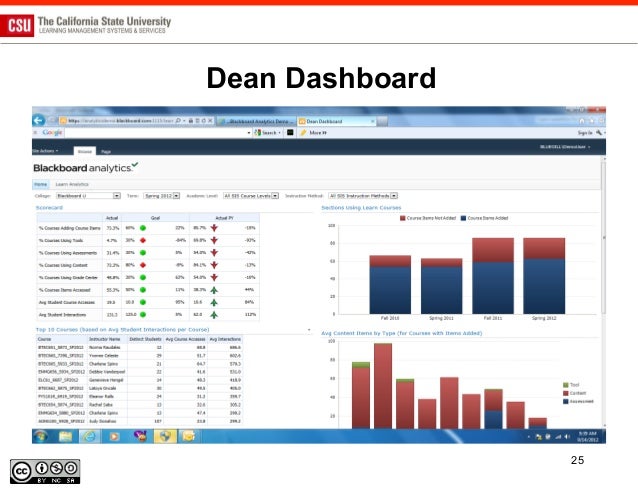Select the Page ribbon tab

tap(106, 151)
